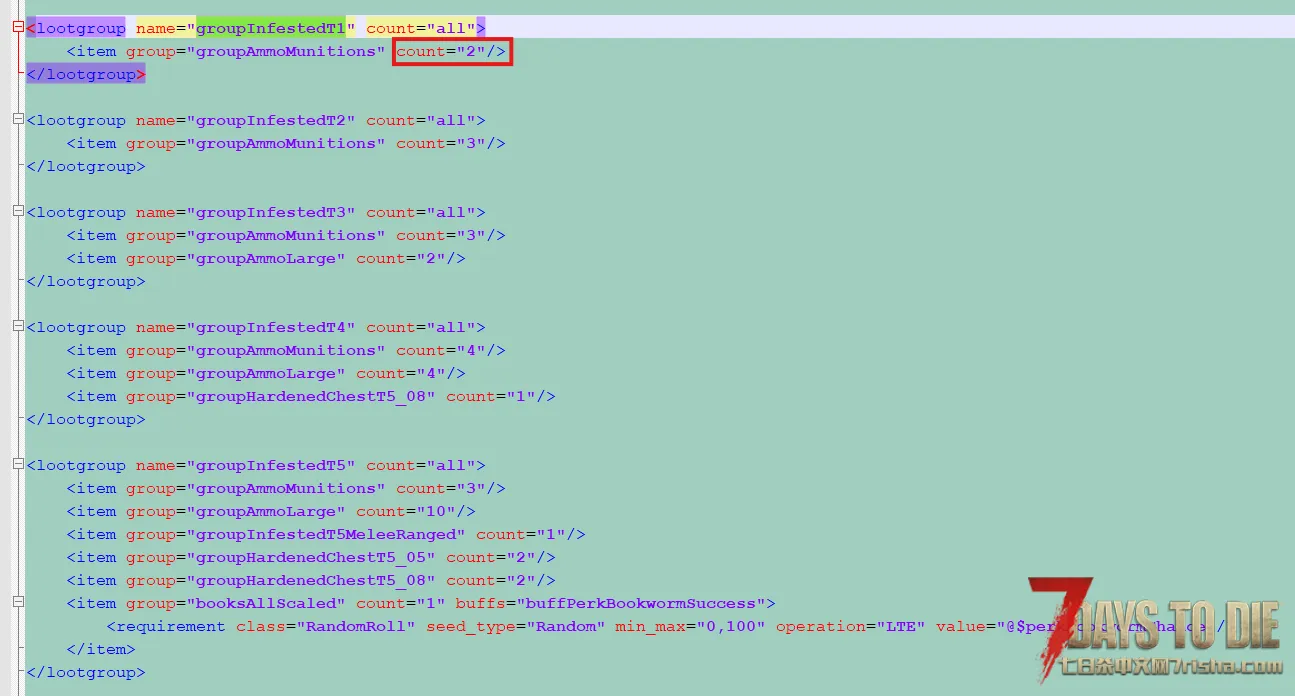Fold the groupInfestedT3 lootgroup section
This screenshot has width=1295, height=696.
pos(18,212)
